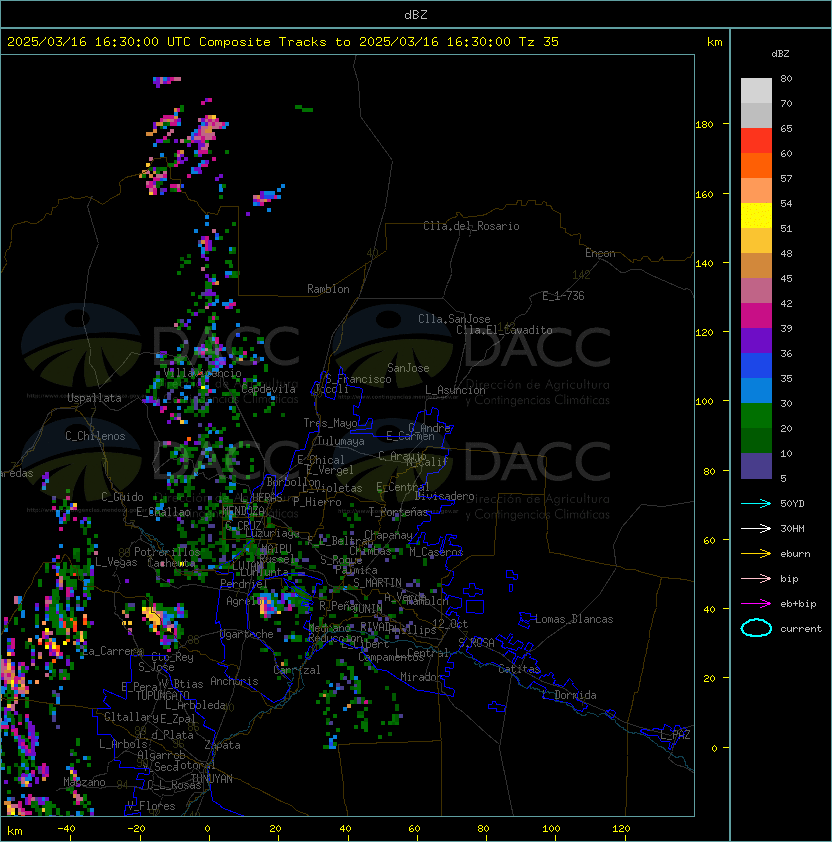Image resolution: width=832 pixels, height=842 pixels.
Task: Pick the purple swatch below 39 dBZ
Action: [x=756, y=340]
